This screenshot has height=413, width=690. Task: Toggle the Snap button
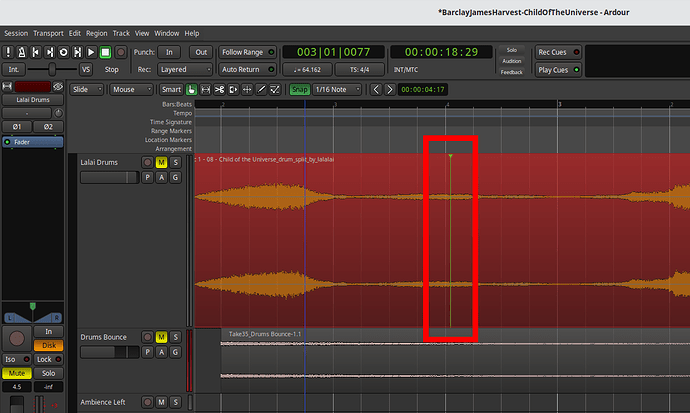pos(299,89)
